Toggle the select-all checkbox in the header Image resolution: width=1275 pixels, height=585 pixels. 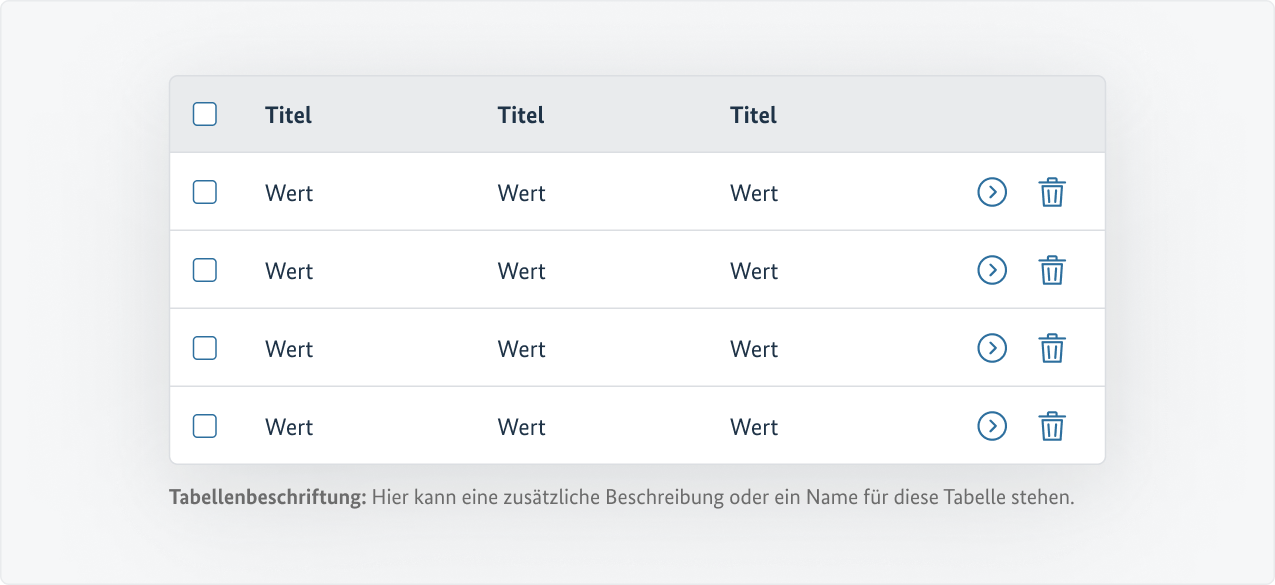[205, 114]
